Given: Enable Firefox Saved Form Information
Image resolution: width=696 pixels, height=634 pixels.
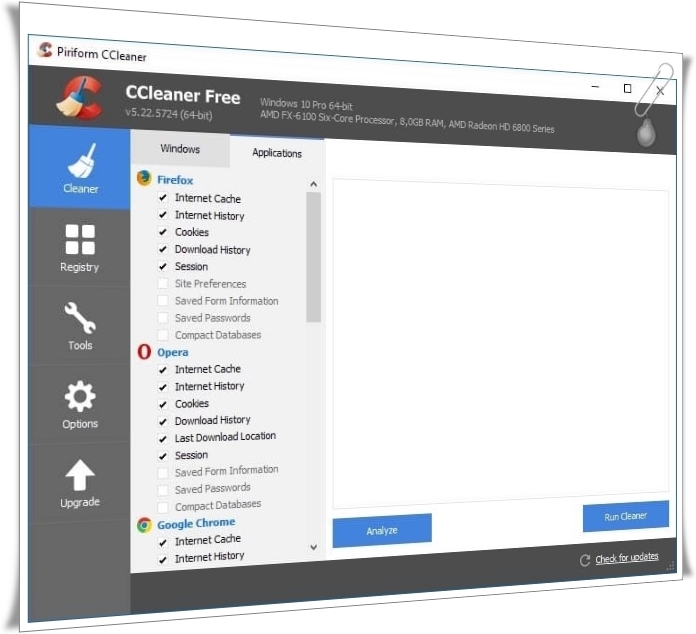Looking at the screenshot, I should [163, 301].
